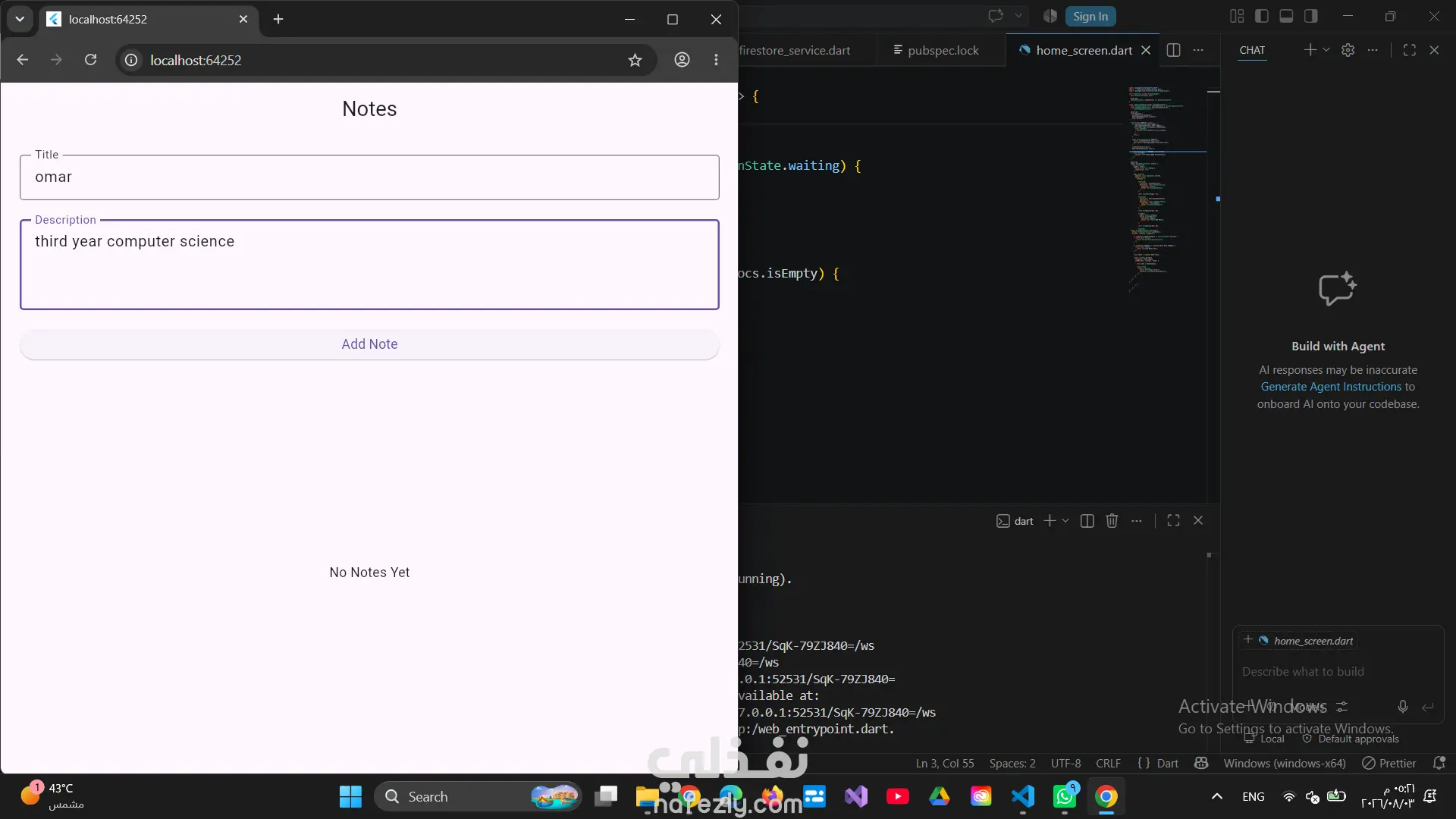Screen dimensions: 1456x819
Task: Go back in Chrome browser
Action: [23, 60]
